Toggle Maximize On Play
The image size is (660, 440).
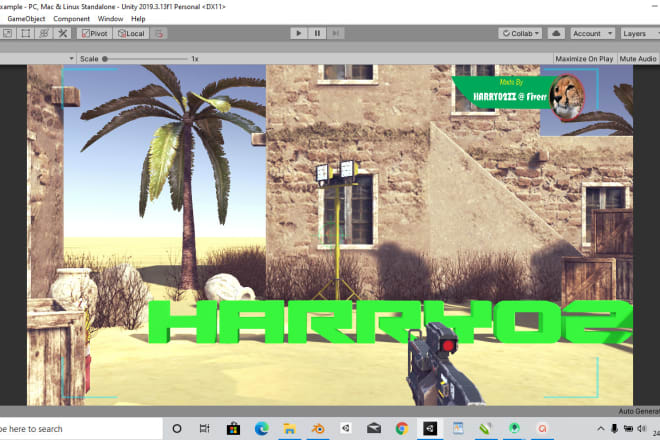click(x=584, y=59)
